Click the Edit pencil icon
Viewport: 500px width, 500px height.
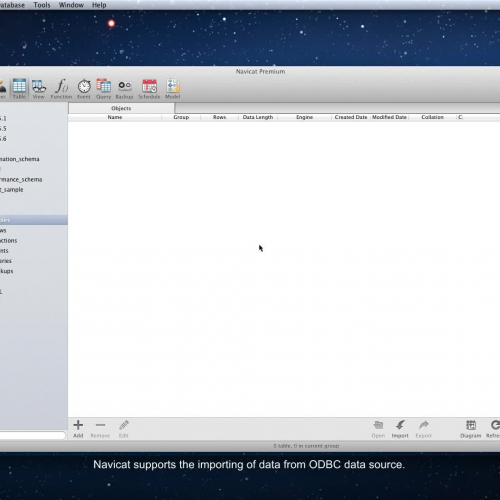[x=124, y=429]
